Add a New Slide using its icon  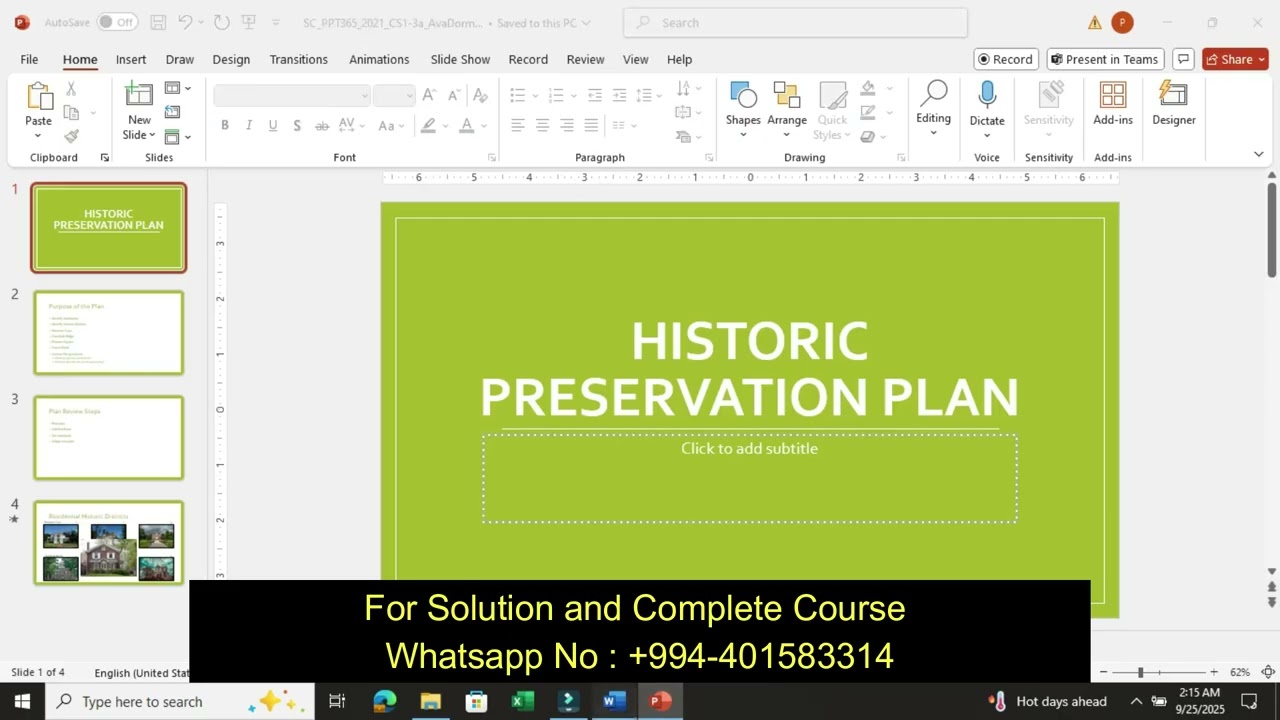(x=139, y=95)
